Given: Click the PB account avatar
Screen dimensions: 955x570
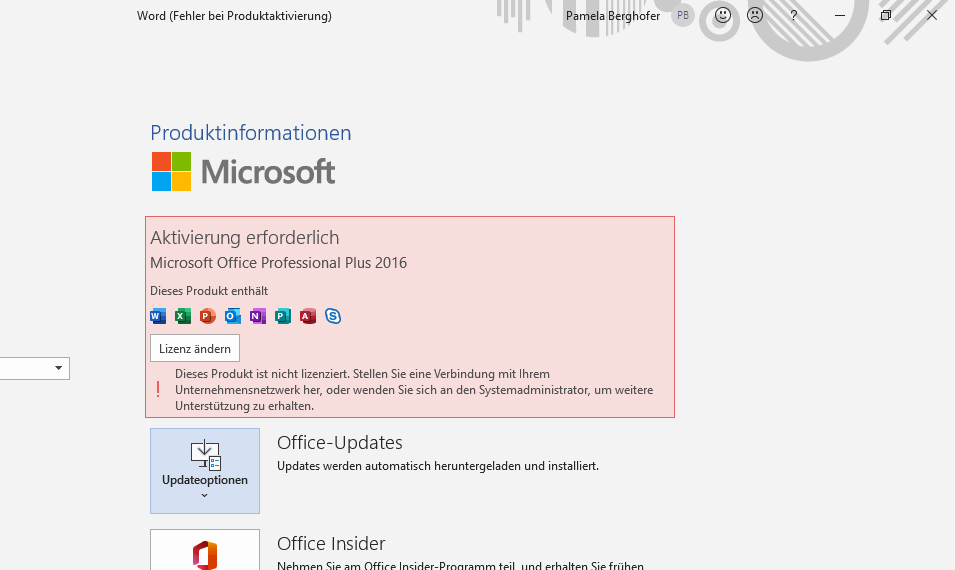Looking at the screenshot, I should pos(683,16).
